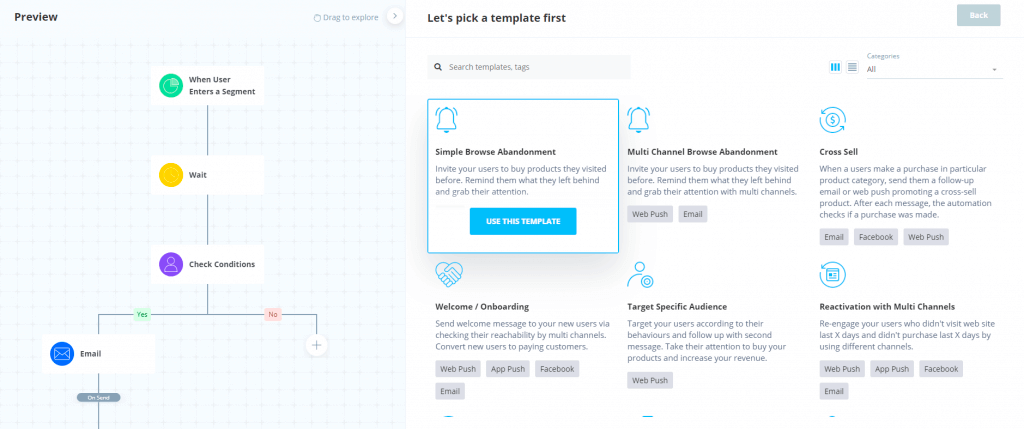Select the blue Email envelope icon
Viewport: 1024px width, 429px height.
click(x=62, y=353)
